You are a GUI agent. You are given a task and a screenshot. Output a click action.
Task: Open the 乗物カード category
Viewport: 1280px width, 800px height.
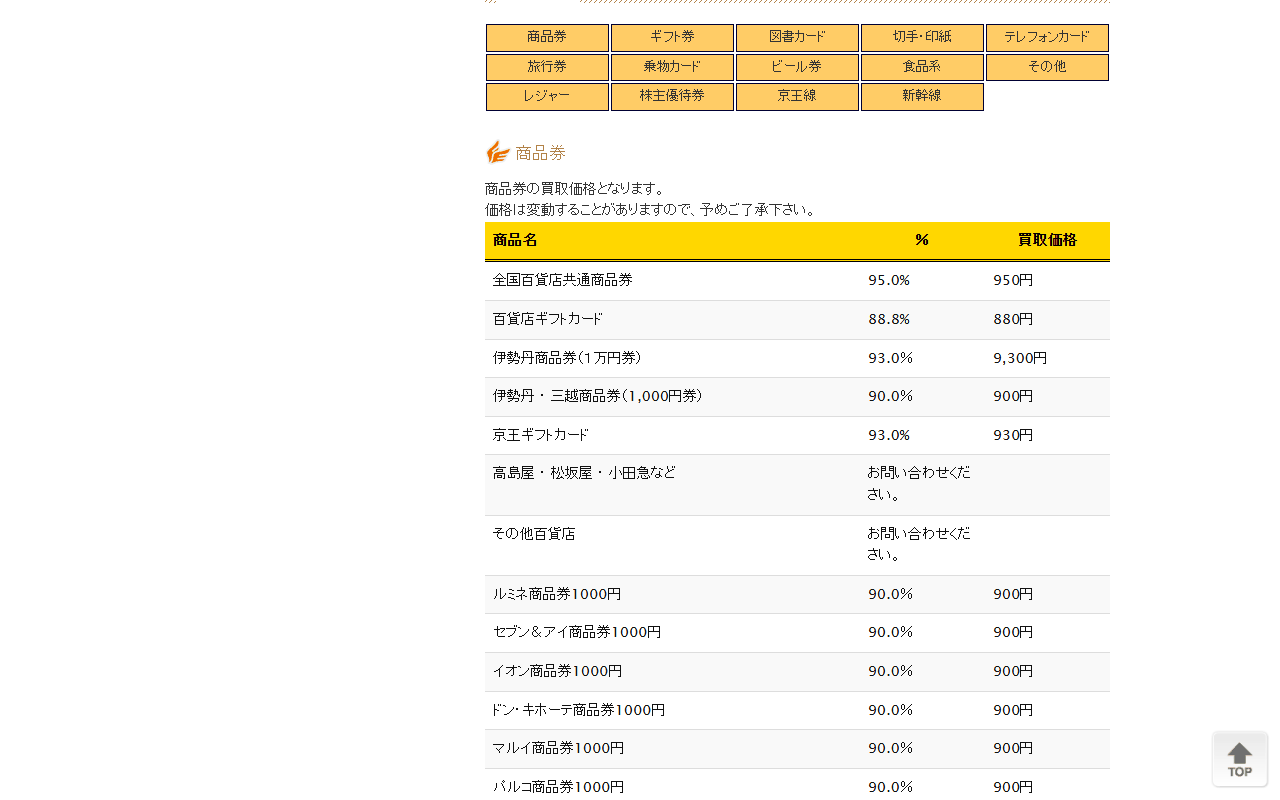672,67
